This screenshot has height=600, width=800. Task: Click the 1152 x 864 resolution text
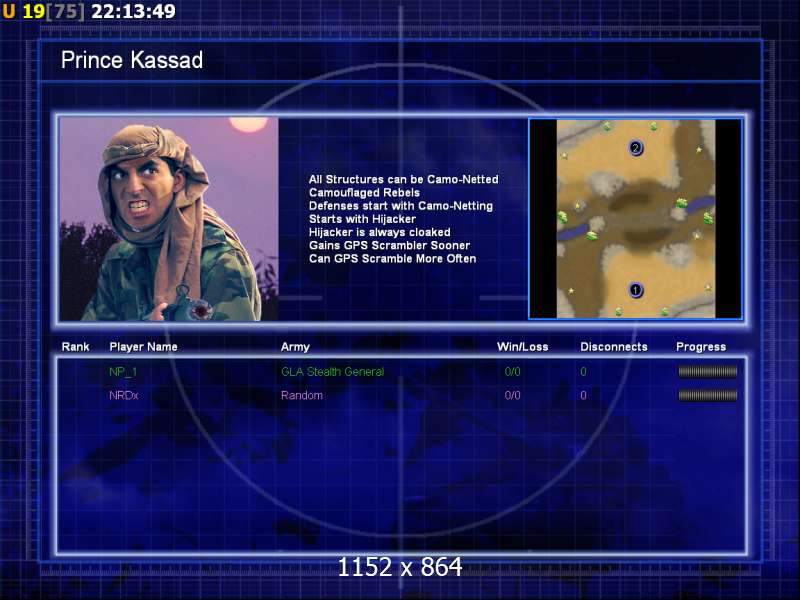coord(400,567)
